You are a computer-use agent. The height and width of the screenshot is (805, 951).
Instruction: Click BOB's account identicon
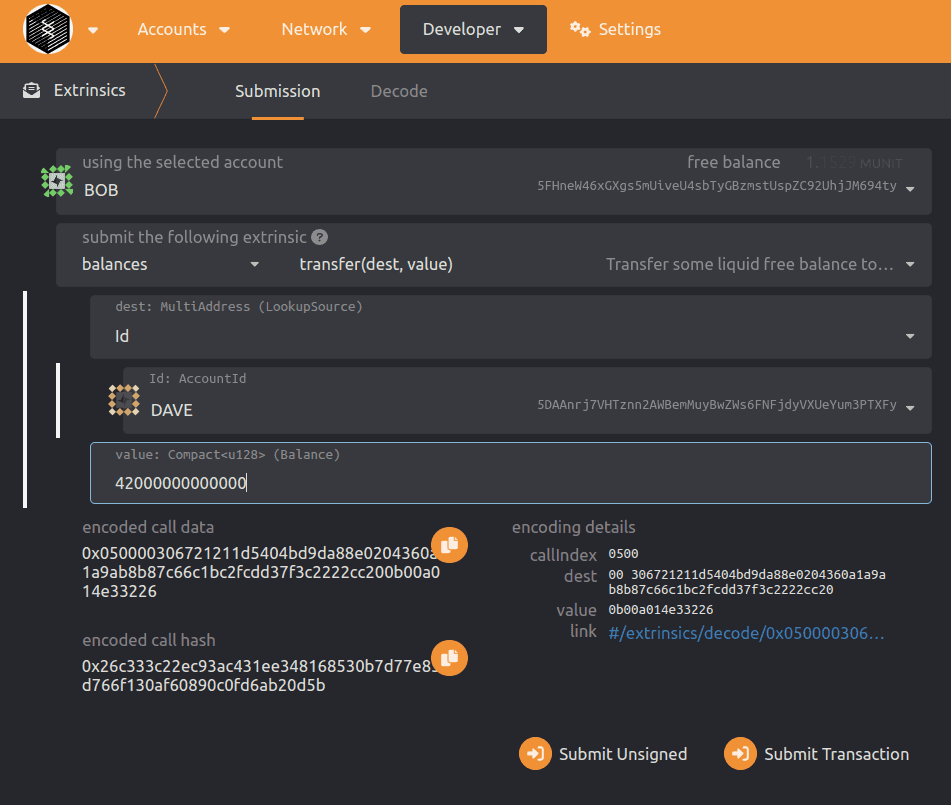(57, 181)
